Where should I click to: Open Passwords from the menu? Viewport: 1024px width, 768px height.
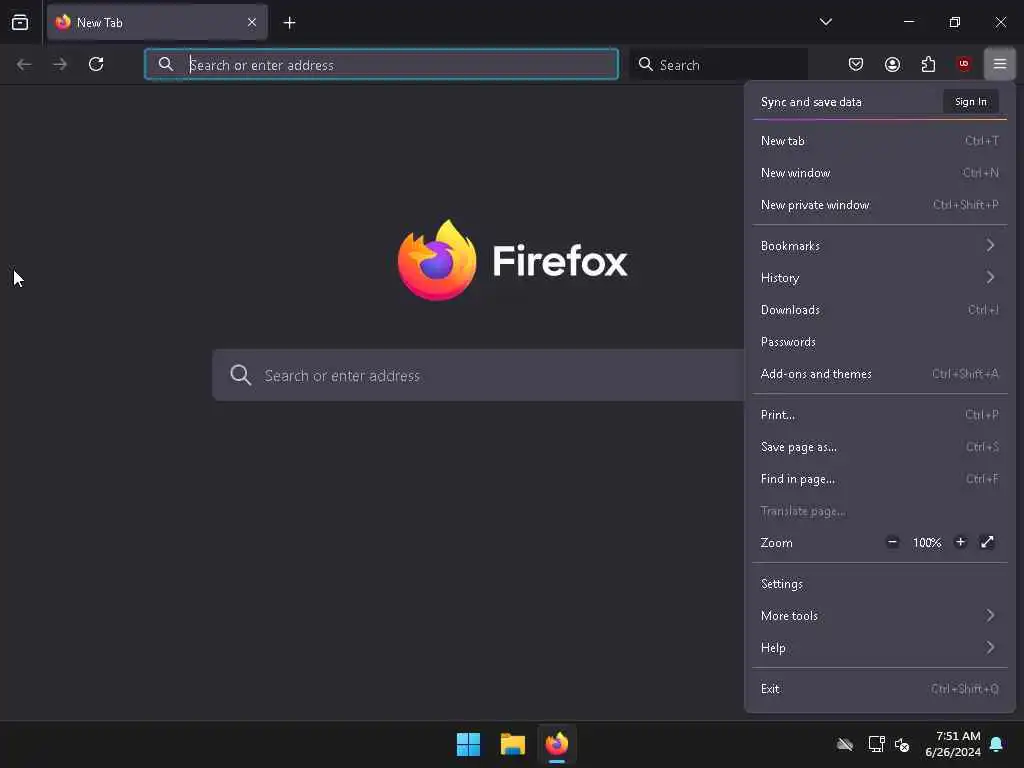tap(880, 342)
